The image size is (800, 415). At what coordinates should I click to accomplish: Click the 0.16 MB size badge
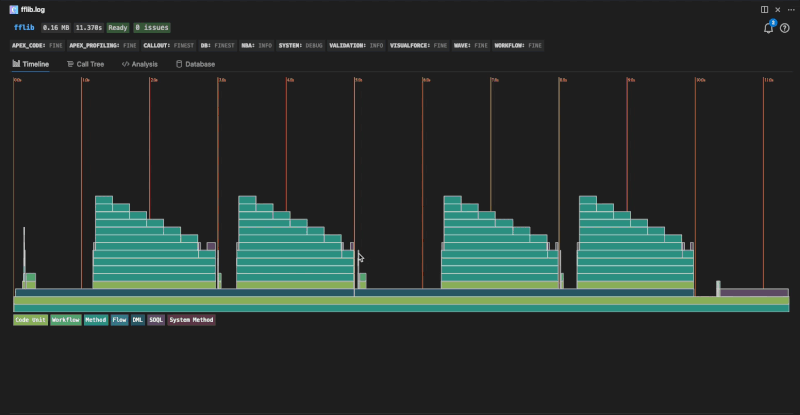56,28
